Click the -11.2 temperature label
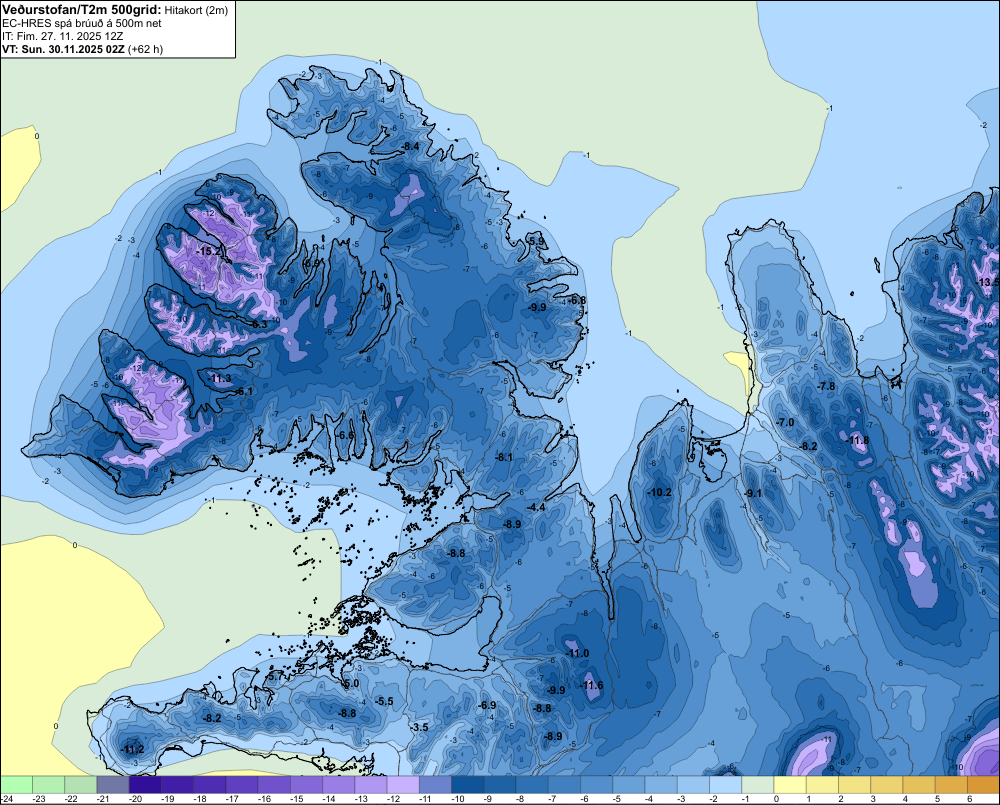The height and width of the screenshot is (805, 1000). [132, 750]
